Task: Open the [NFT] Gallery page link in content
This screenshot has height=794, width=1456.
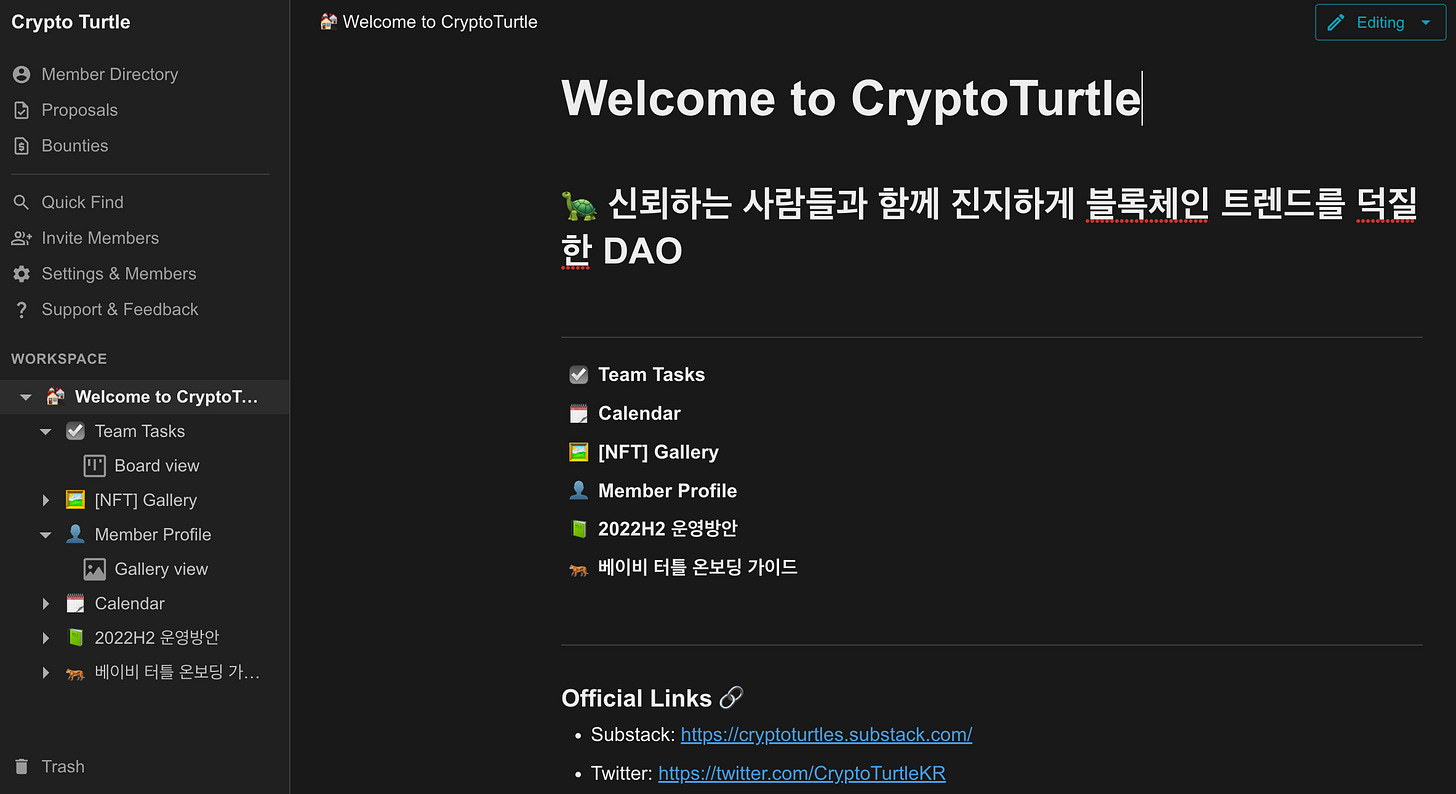Action: [x=658, y=452]
